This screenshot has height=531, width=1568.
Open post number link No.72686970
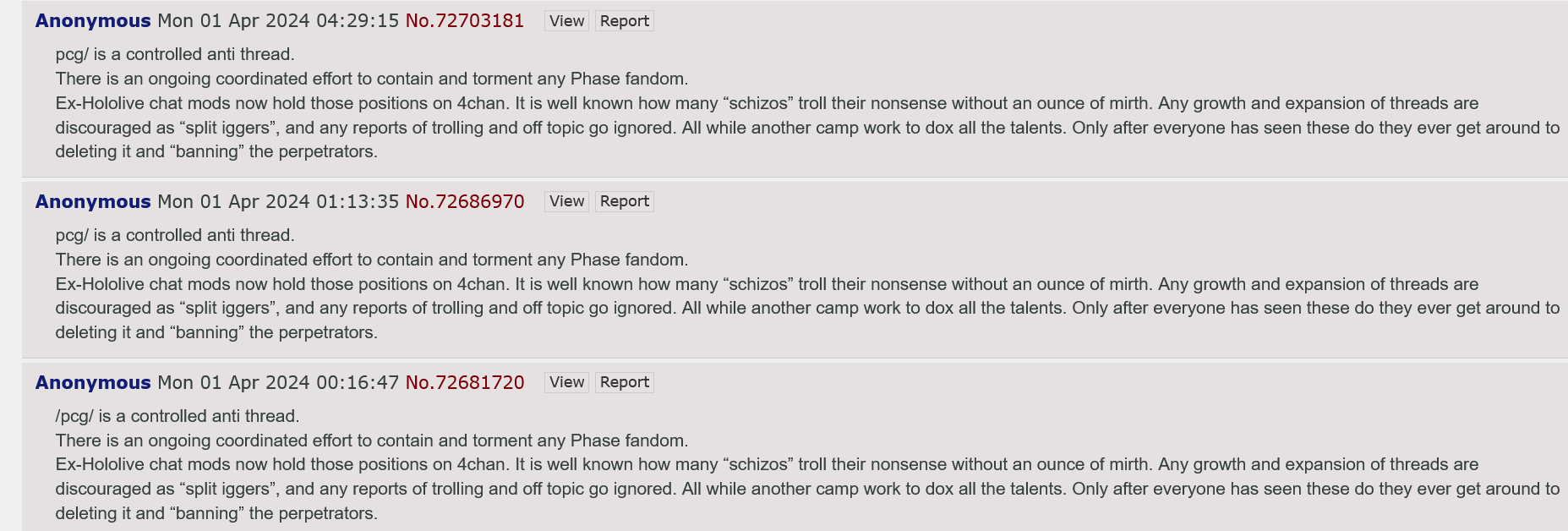(x=465, y=201)
